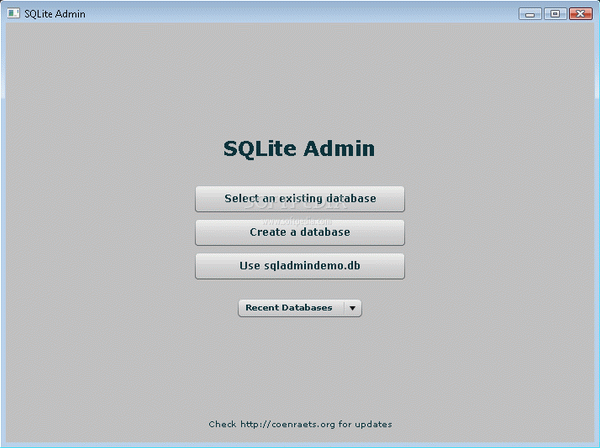The height and width of the screenshot is (448, 600).
Task: Click the coenraets.org updates text
Action: click(x=300, y=424)
